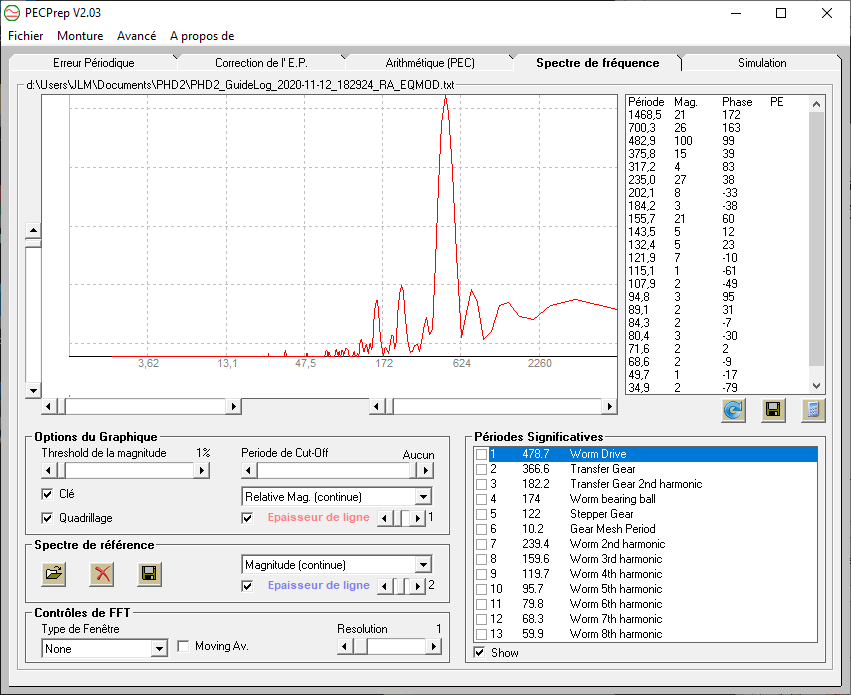Open the Magnitude (continue) dropdown
This screenshot has height=695, width=851.
tap(423, 565)
